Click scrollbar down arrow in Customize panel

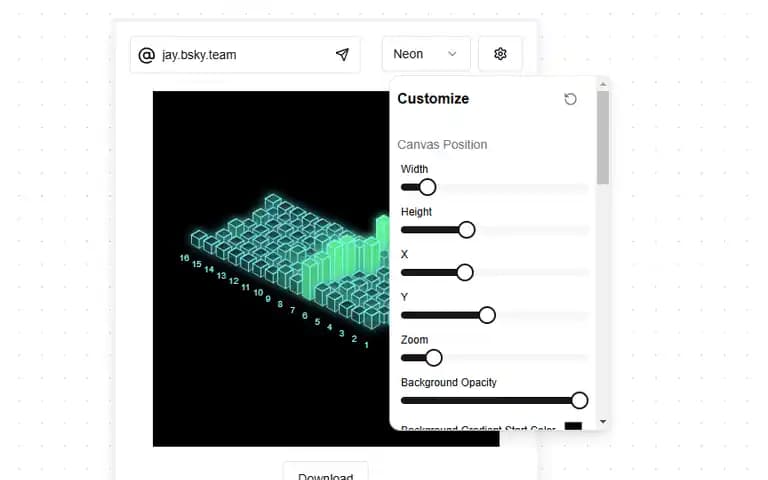pyautogui.click(x=603, y=422)
